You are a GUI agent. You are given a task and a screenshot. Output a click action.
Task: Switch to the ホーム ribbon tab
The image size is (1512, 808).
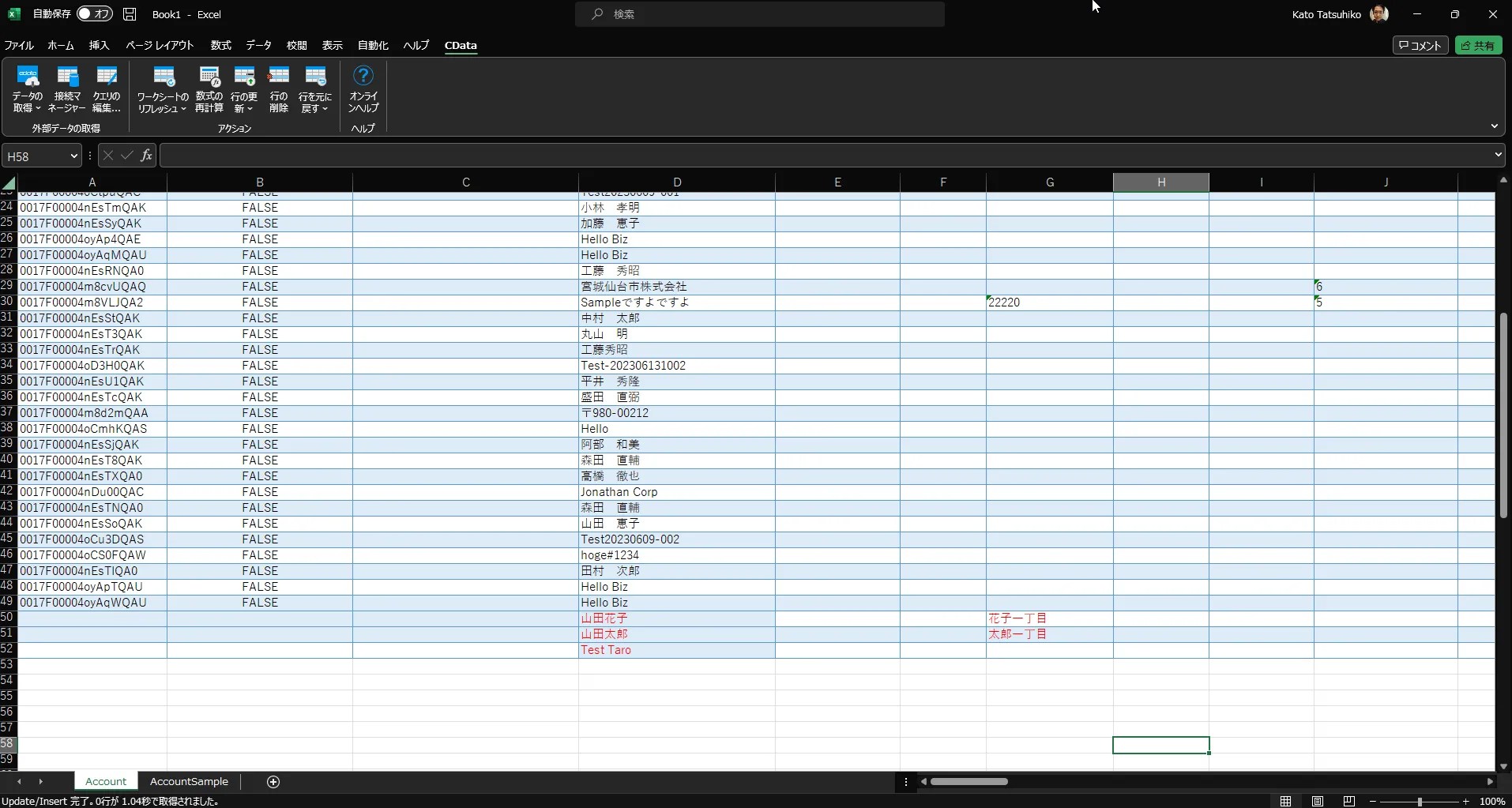coord(60,45)
